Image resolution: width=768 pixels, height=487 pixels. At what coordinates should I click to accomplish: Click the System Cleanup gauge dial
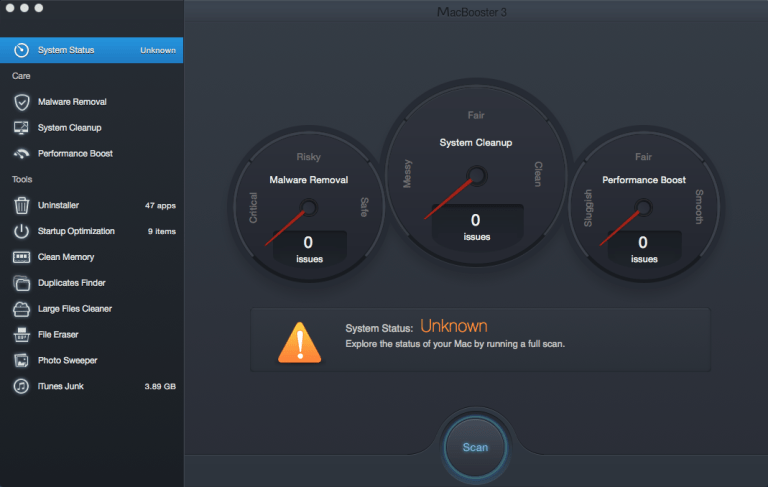pyautogui.click(x=476, y=174)
